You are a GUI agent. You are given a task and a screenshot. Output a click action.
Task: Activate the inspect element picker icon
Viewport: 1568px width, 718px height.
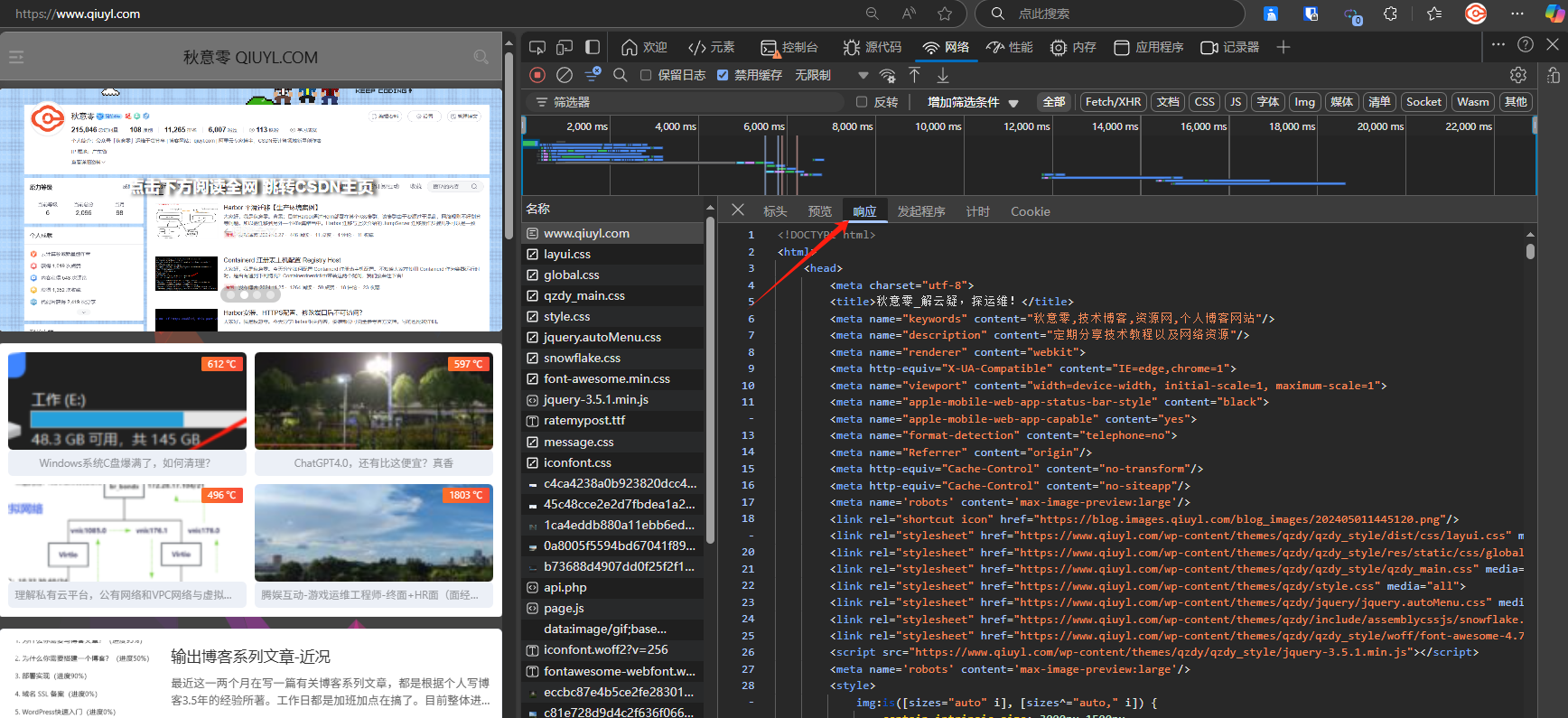tap(537, 47)
